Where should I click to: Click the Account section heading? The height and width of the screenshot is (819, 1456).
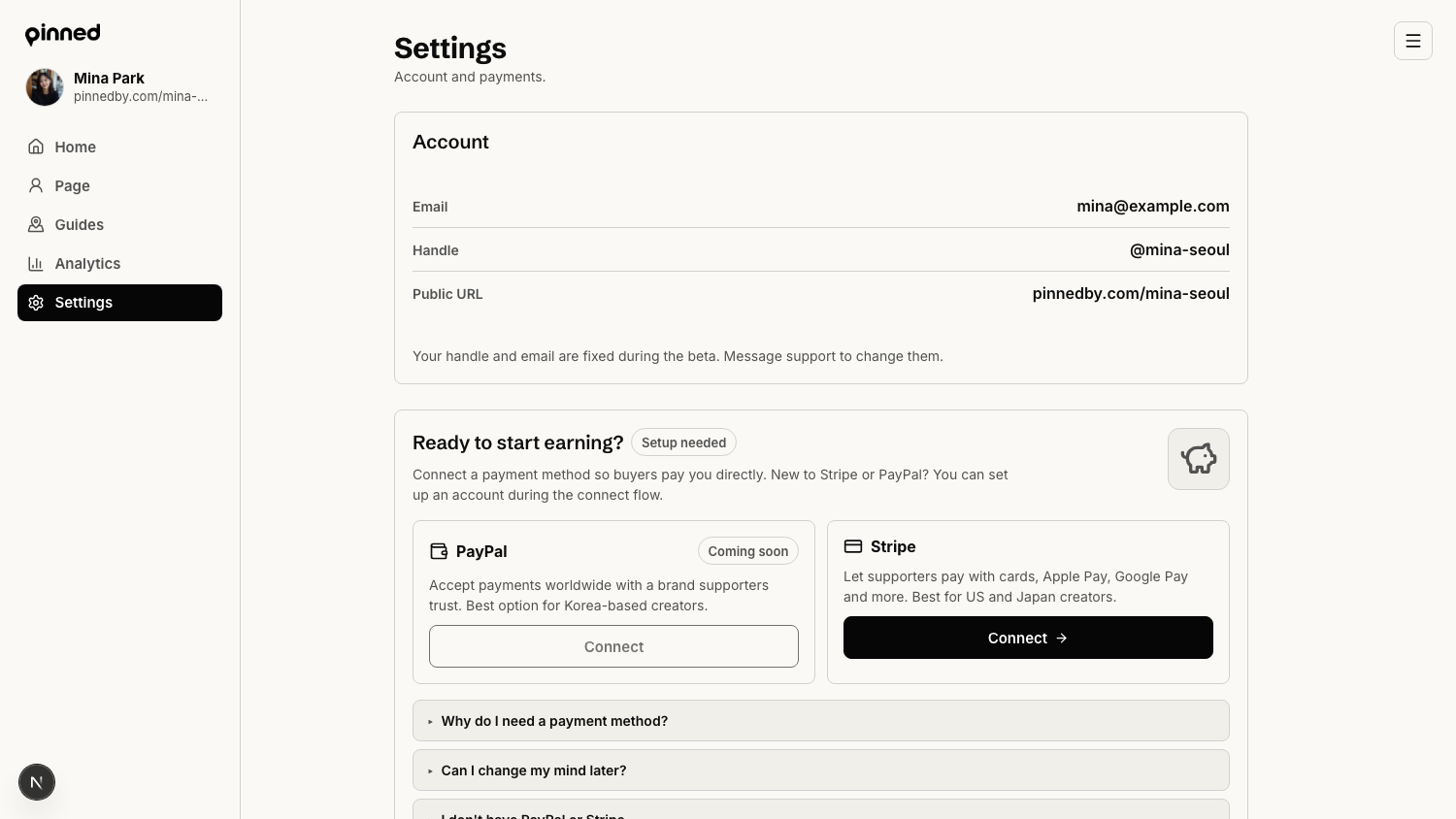(450, 142)
